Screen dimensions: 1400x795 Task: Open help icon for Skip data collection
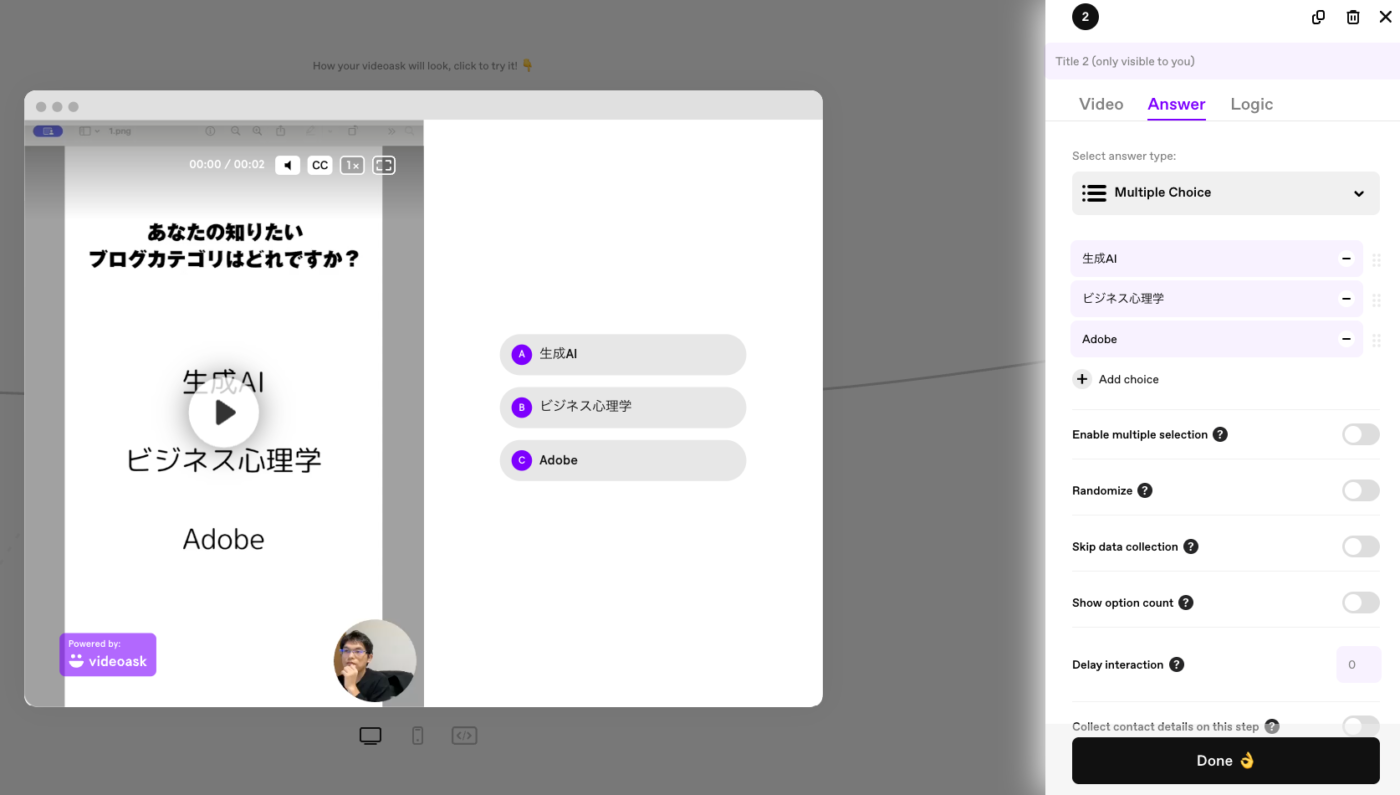click(1191, 546)
